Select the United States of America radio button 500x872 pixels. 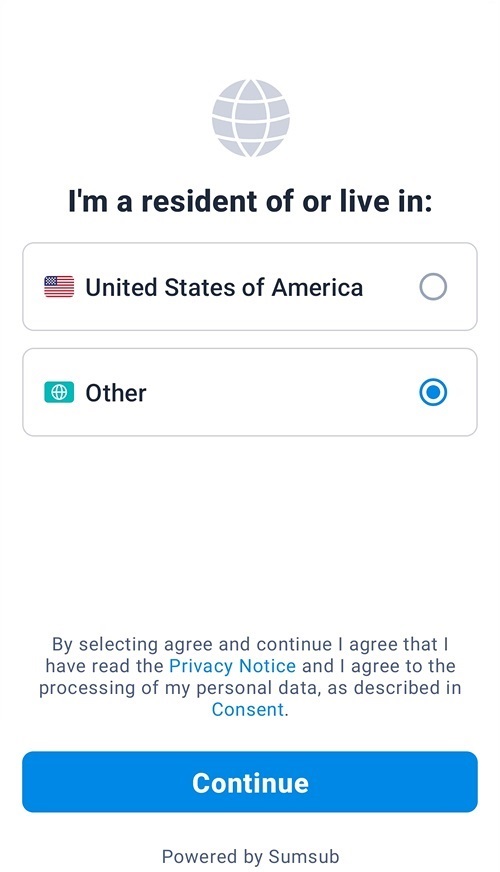point(433,287)
